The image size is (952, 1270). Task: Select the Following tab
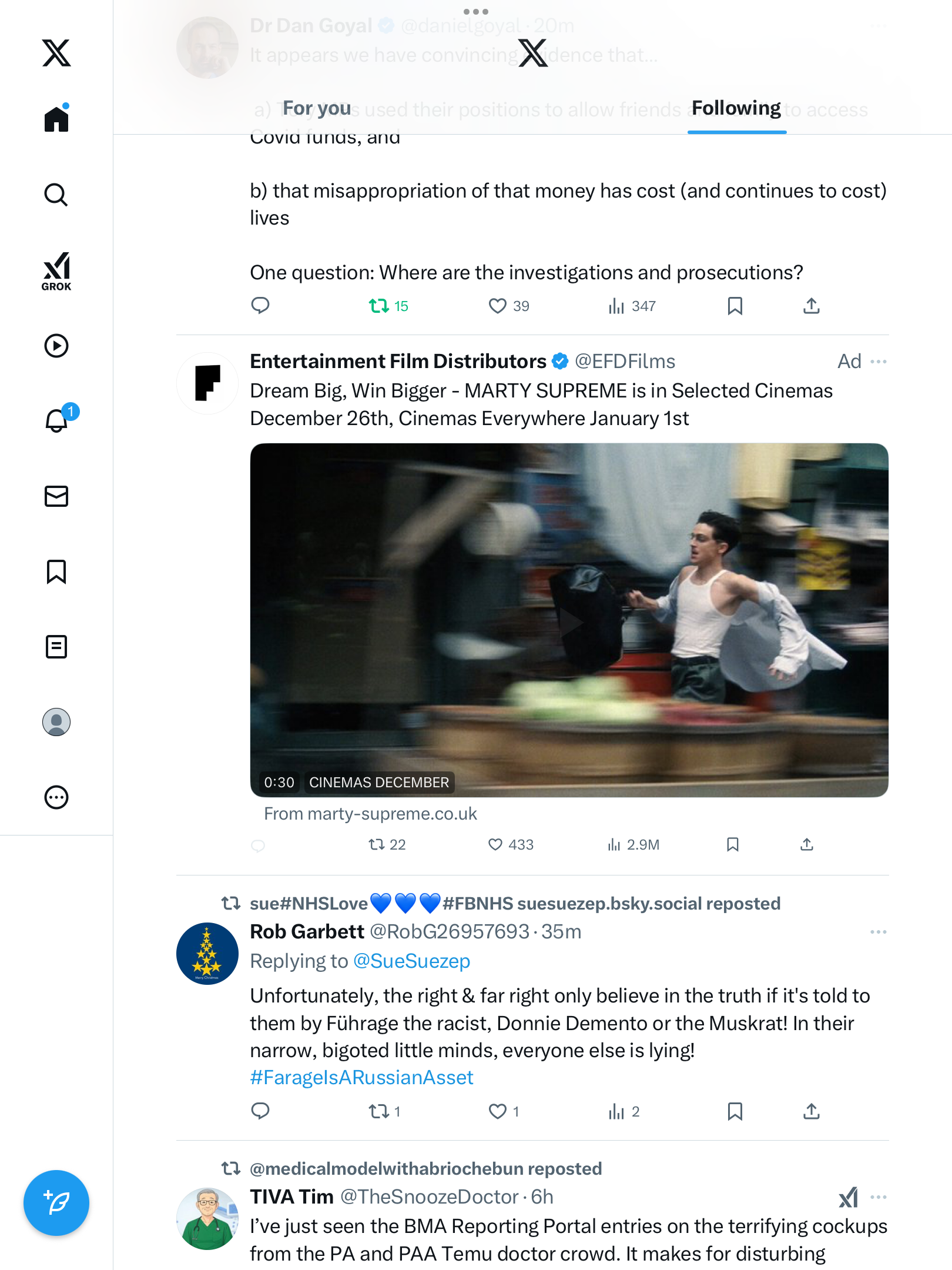(x=736, y=108)
